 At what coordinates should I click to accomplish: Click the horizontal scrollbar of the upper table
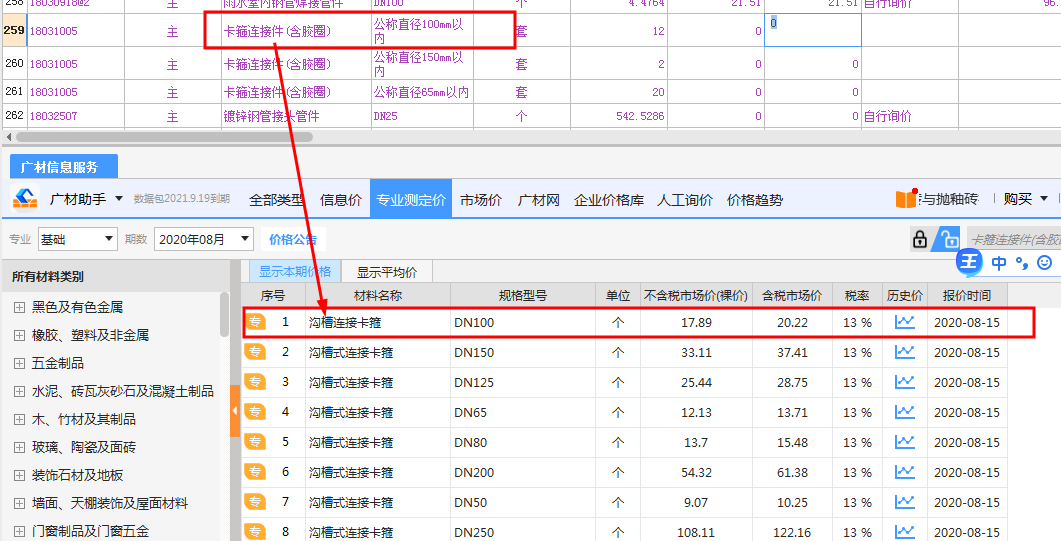tap(164, 137)
